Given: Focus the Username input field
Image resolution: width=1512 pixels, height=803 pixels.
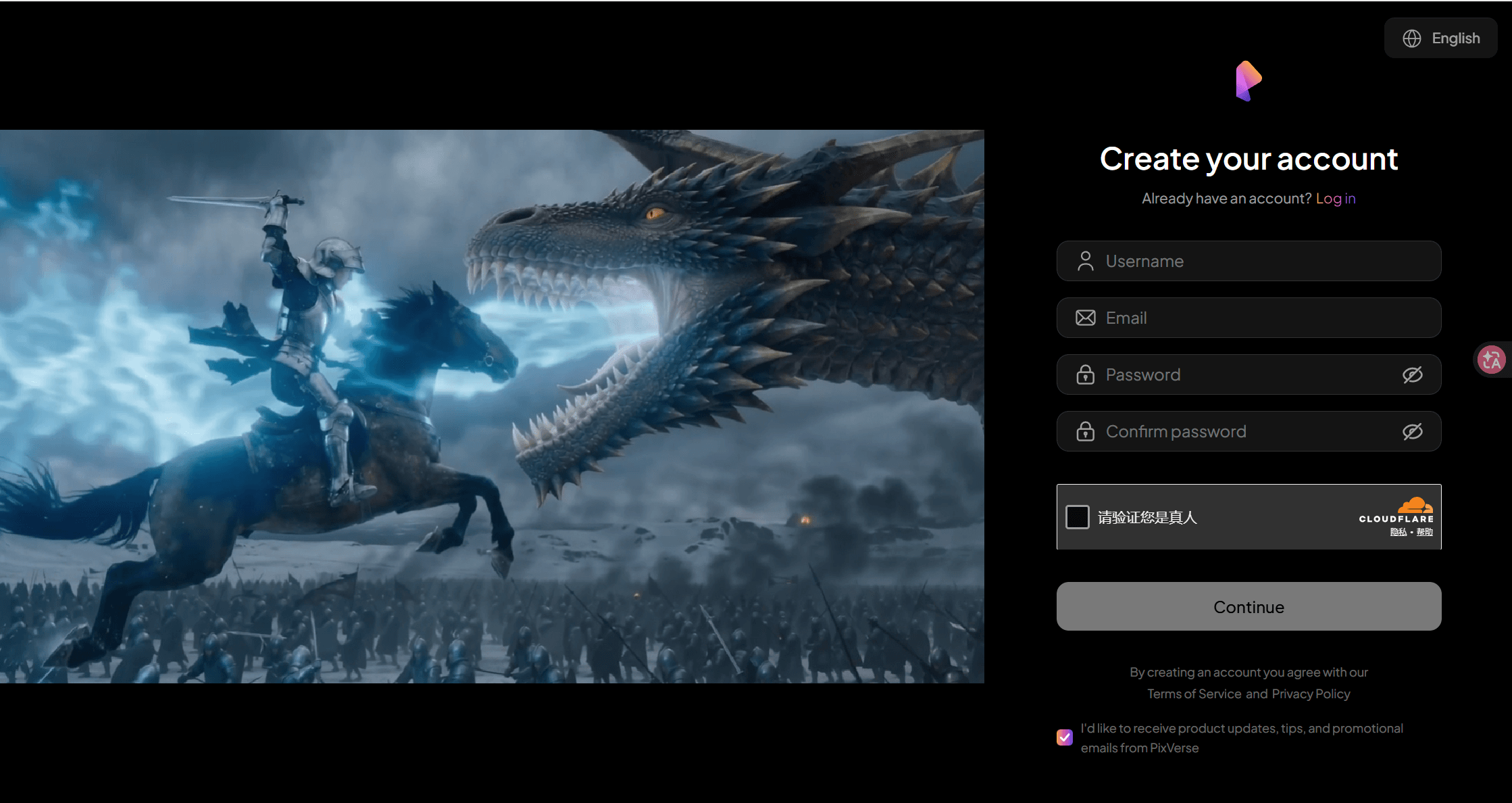Looking at the screenshot, I should point(1249,261).
